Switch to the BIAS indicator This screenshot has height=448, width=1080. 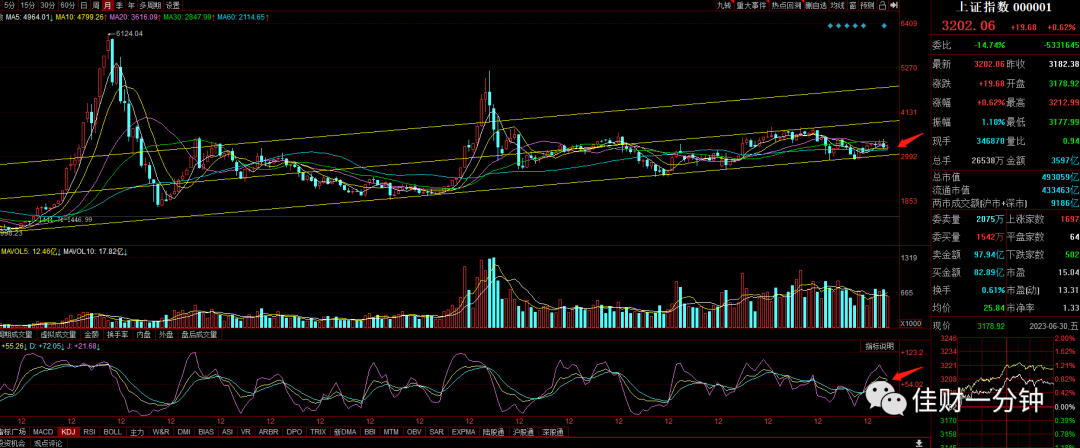tap(206, 432)
